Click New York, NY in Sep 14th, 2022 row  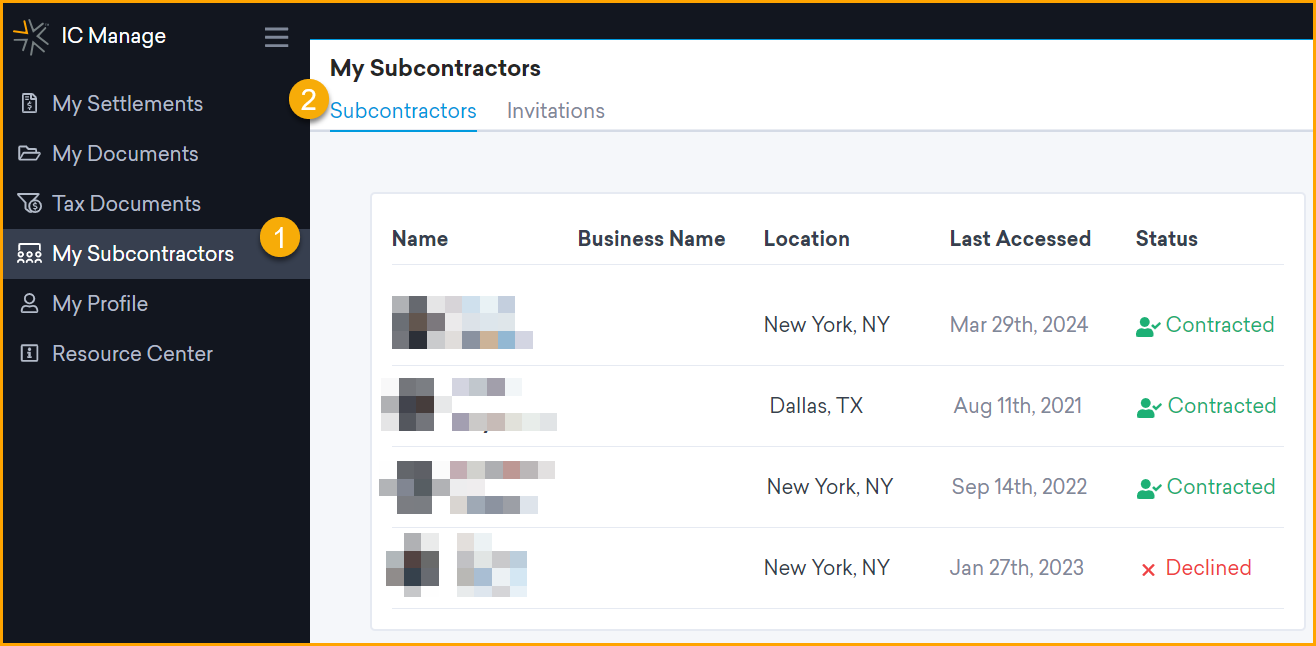pyautogui.click(x=830, y=487)
